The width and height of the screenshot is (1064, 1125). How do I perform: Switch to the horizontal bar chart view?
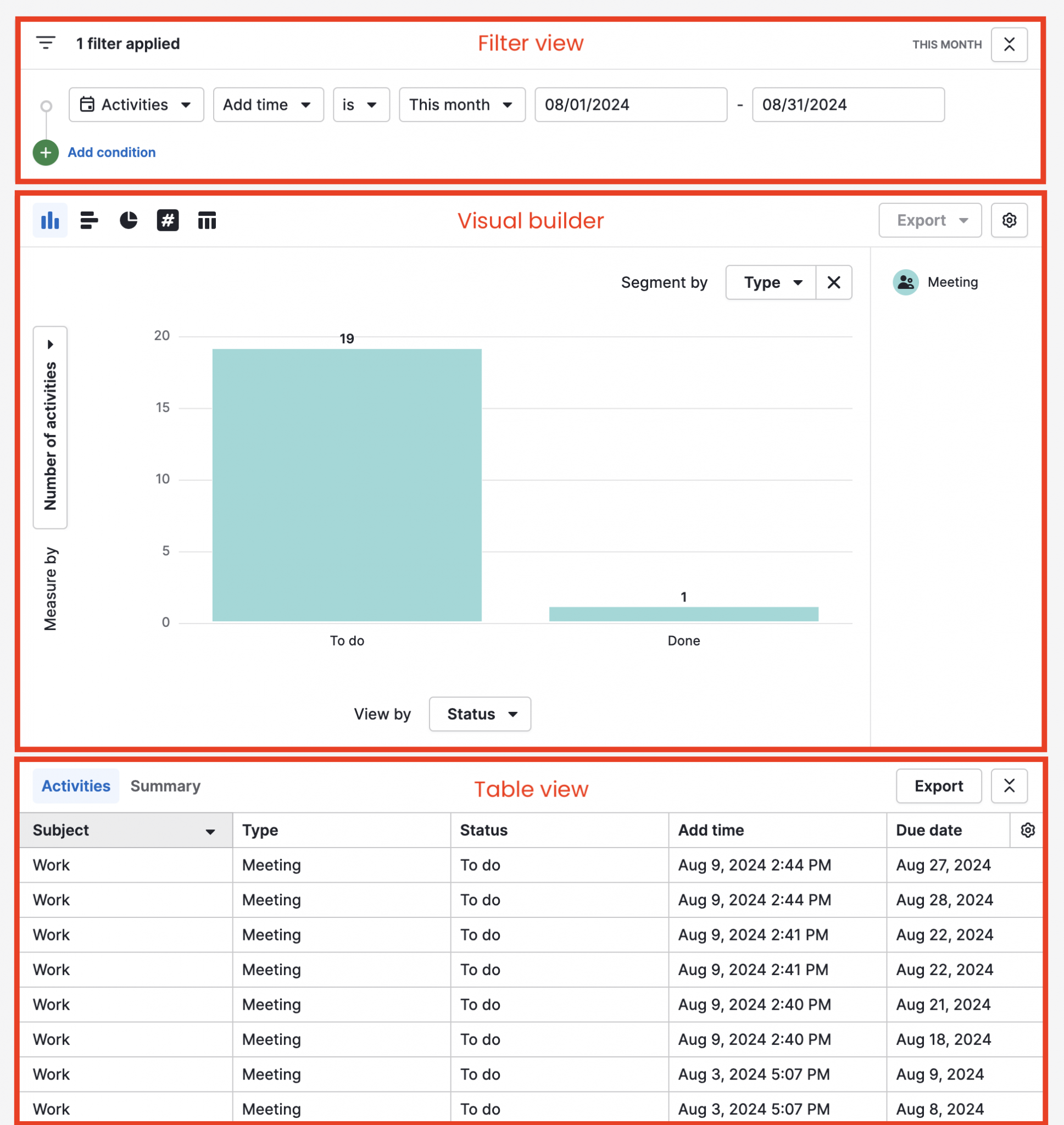click(89, 220)
